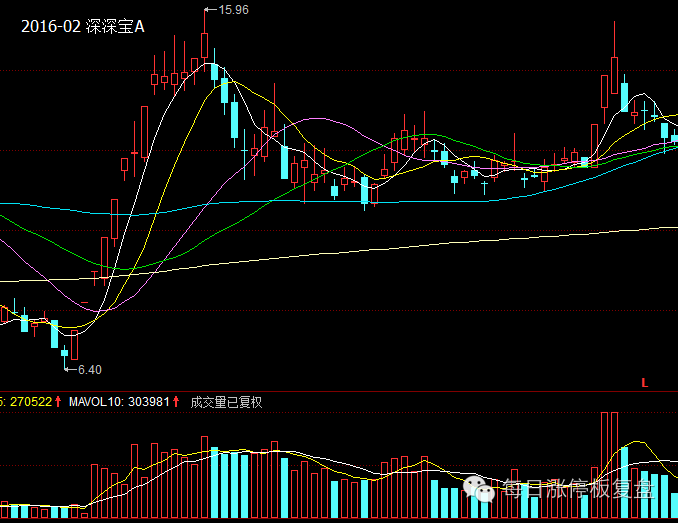This screenshot has height=523, width=678.
Task: Click the 6.40 low price label
Action: (x=90, y=370)
